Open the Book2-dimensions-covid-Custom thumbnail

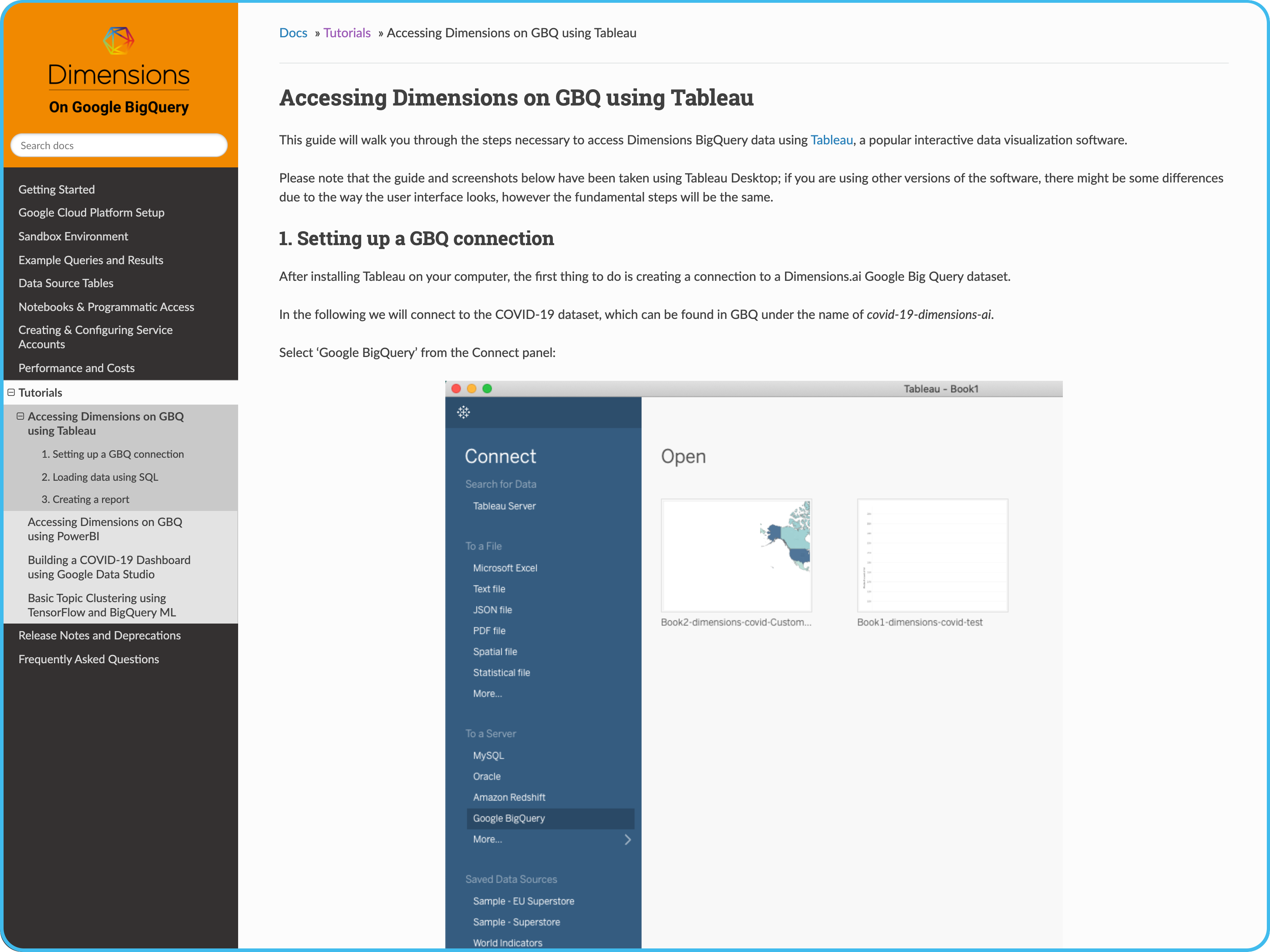coord(736,555)
